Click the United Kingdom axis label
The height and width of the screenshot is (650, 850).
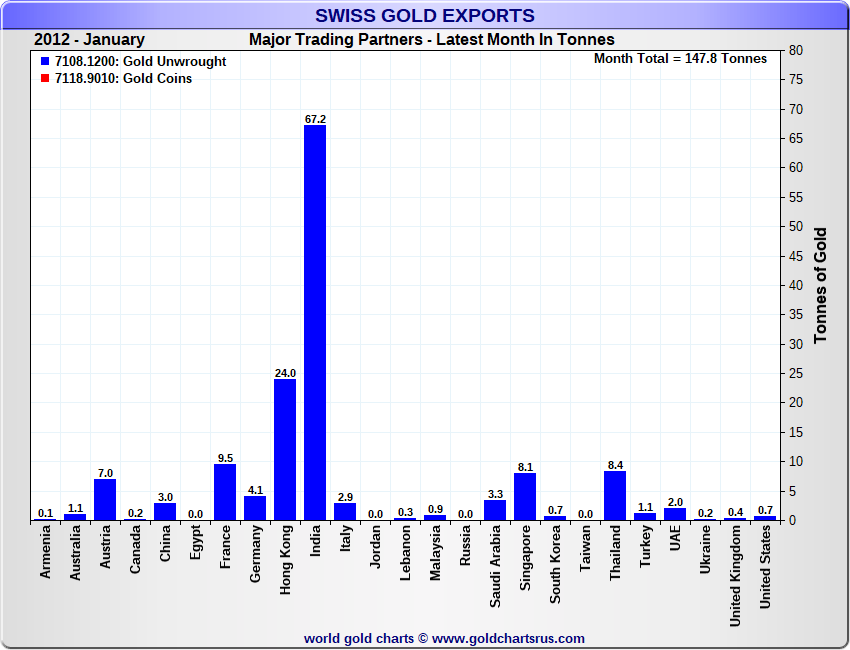pyautogui.click(x=735, y=576)
